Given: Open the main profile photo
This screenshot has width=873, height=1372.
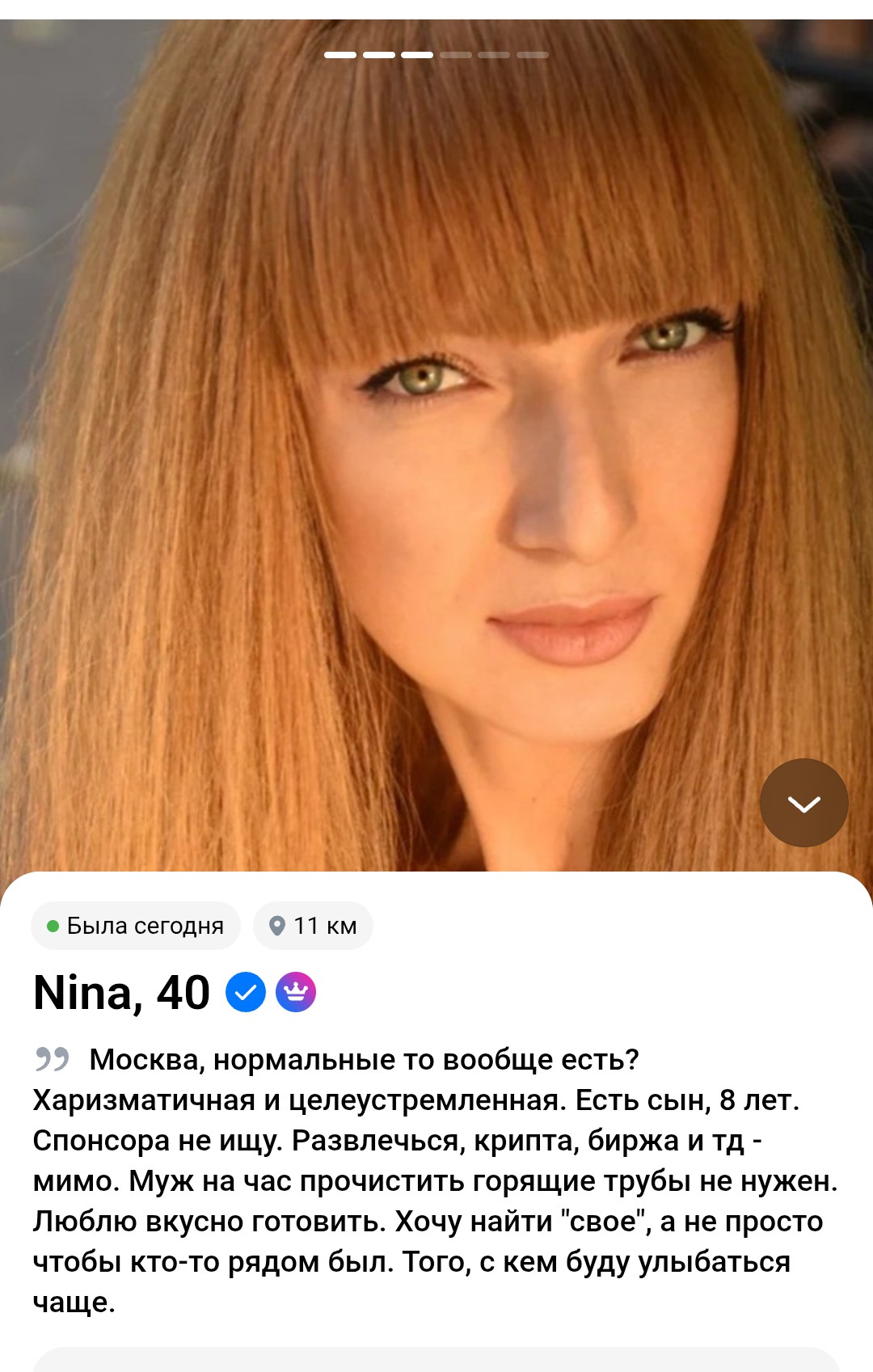Looking at the screenshot, I should click(x=436, y=445).
